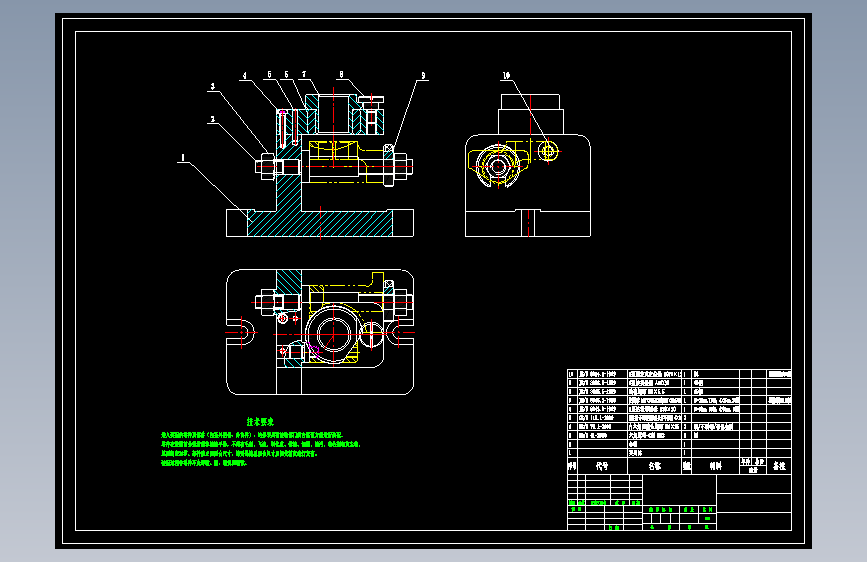The width and height of the screenshot is (867, 562).
Task: Click part balloon number 3 label
Action: [x=212, y=87]
